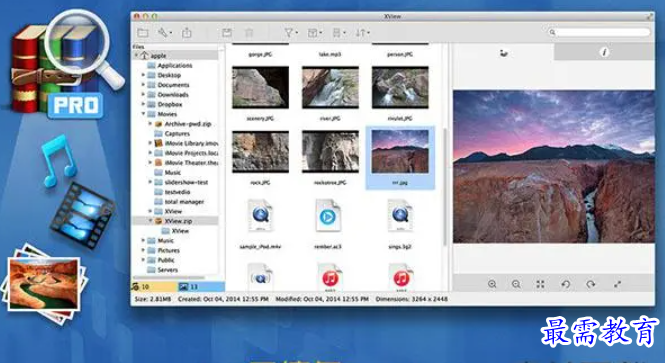Screen dimensions: 665x363
Task: Rotate the preview image counterclockwise
Action: point(565,284)
